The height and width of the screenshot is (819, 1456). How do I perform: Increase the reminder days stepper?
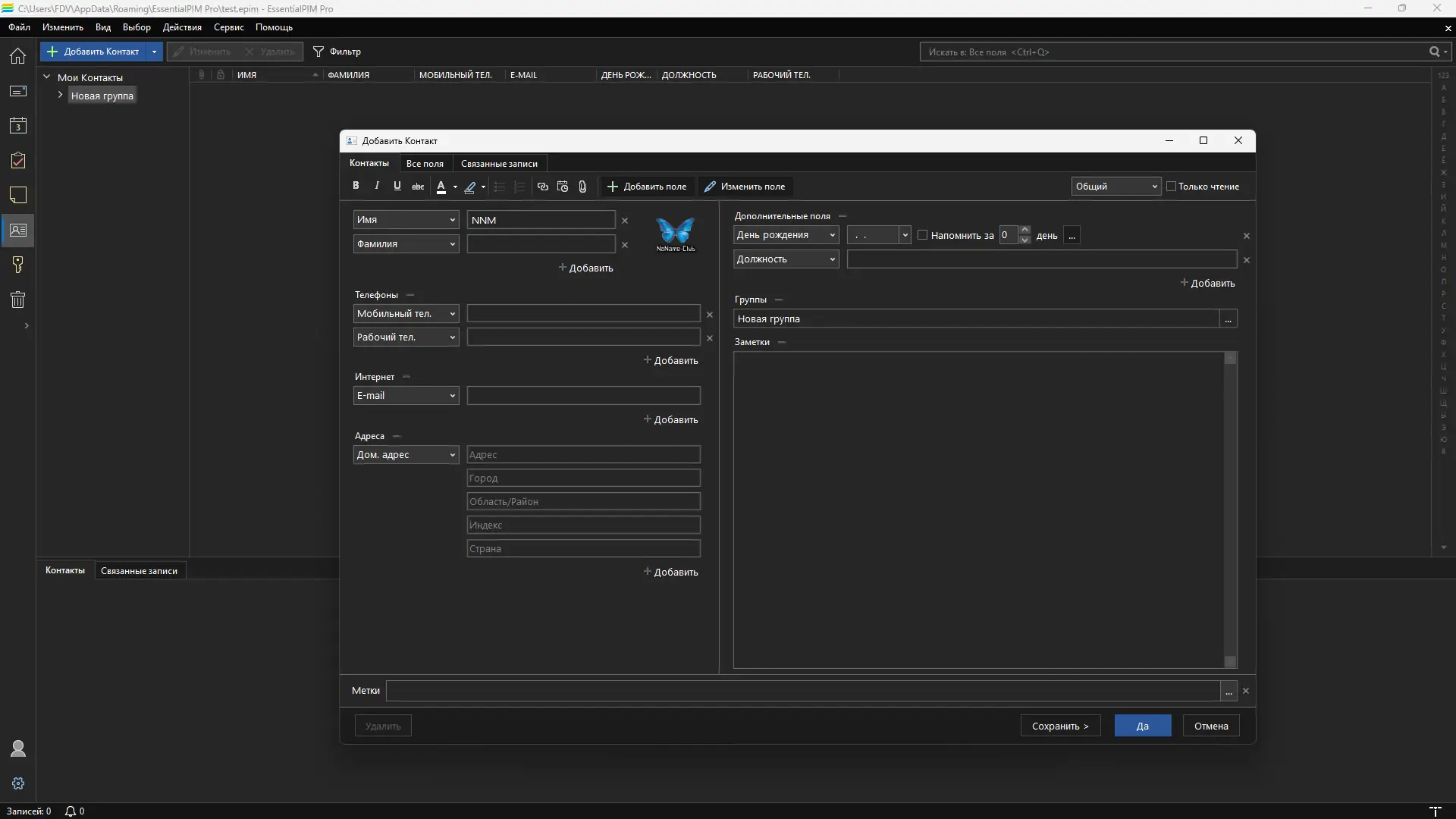(x=1025, y=230)
